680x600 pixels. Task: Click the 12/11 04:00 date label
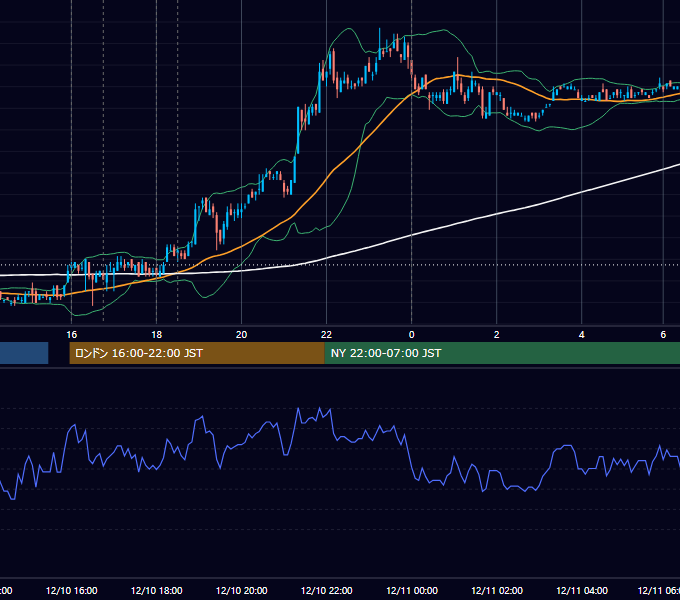pyautogui.click(x=582, y=590)
